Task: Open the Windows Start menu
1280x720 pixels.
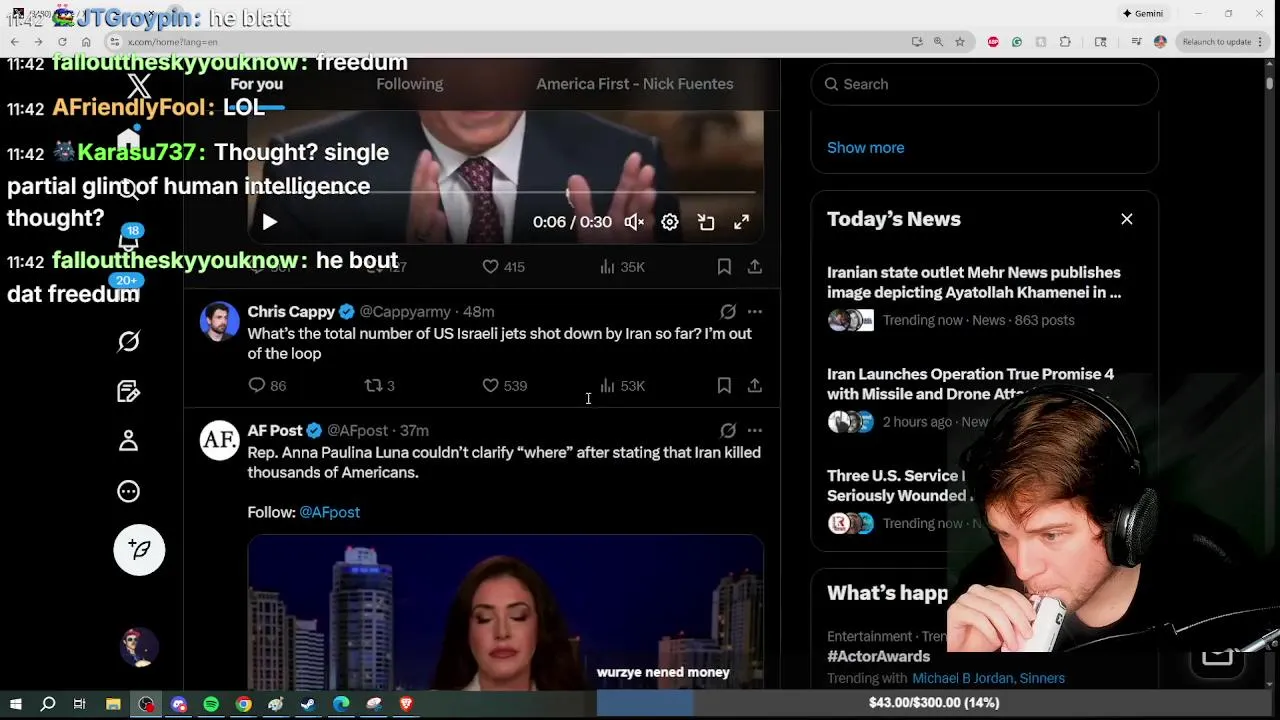Action: tap(15, 704)
